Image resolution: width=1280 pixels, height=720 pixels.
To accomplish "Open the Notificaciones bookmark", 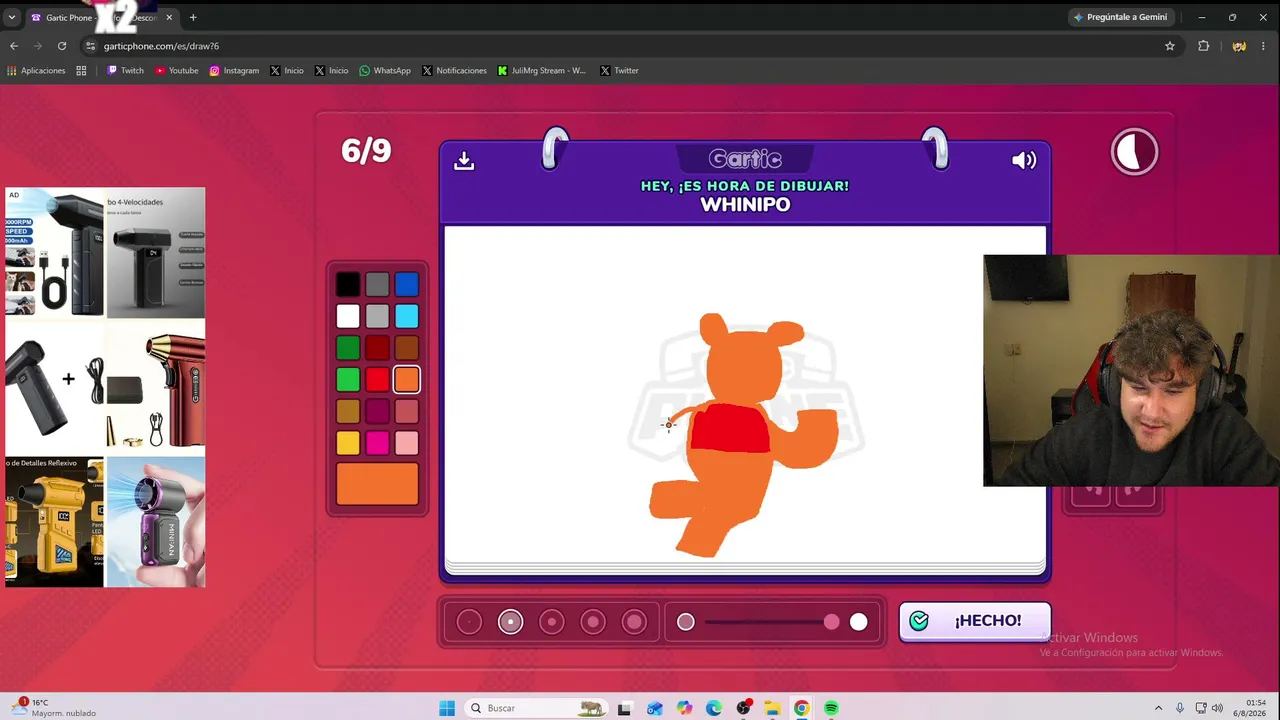I will click(x=454, y=71).
